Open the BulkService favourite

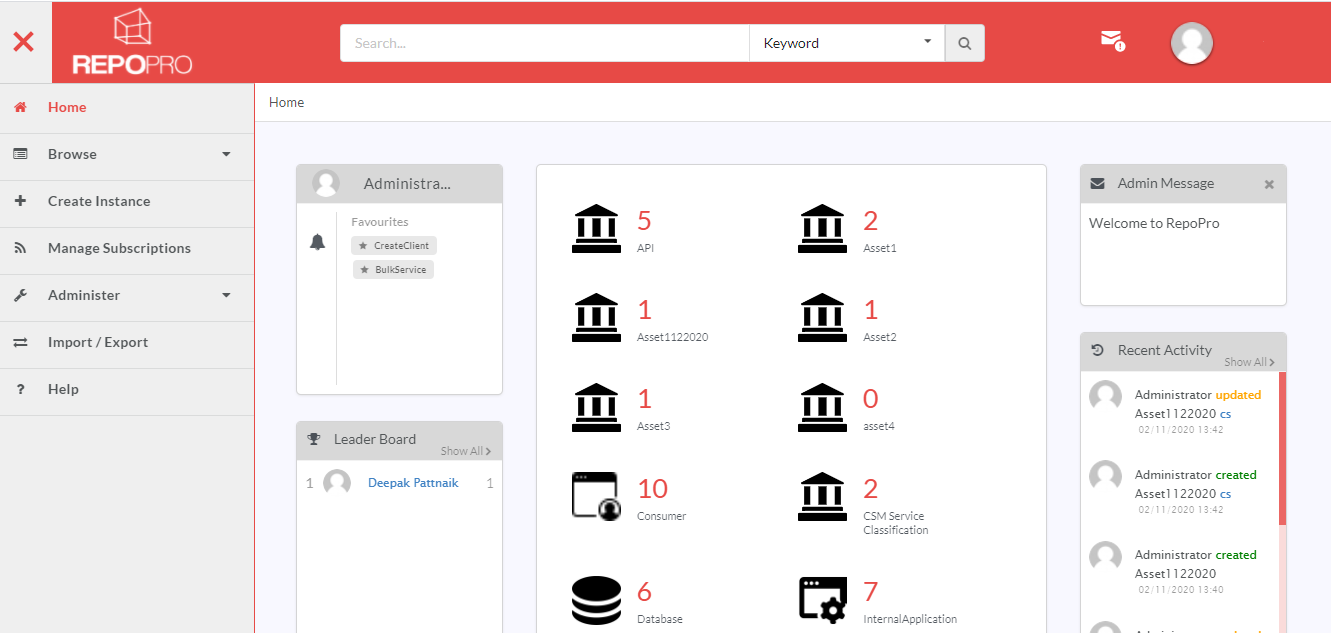pos(393,270)
